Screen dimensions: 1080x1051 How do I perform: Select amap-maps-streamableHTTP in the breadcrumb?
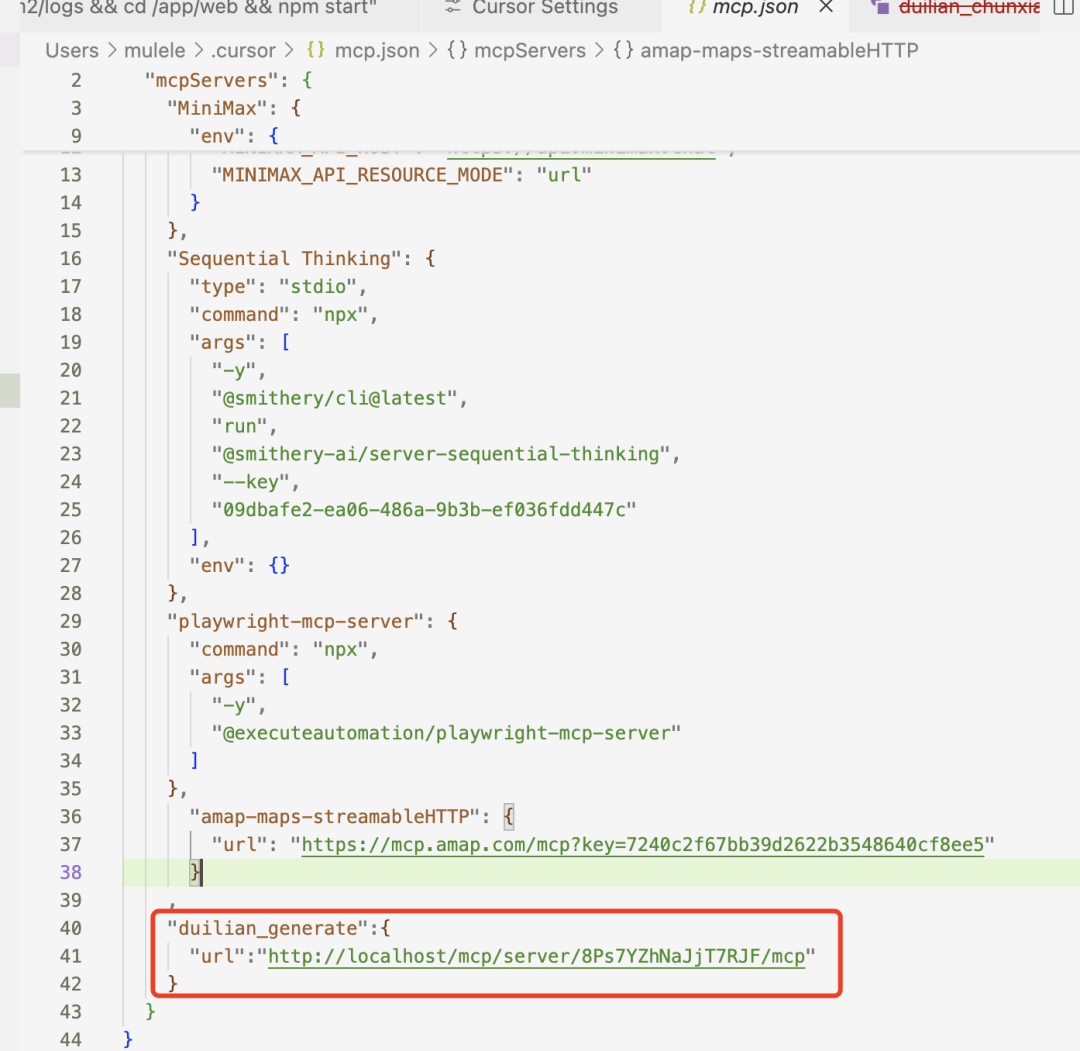pyautogui.click(x=779, y=50)
